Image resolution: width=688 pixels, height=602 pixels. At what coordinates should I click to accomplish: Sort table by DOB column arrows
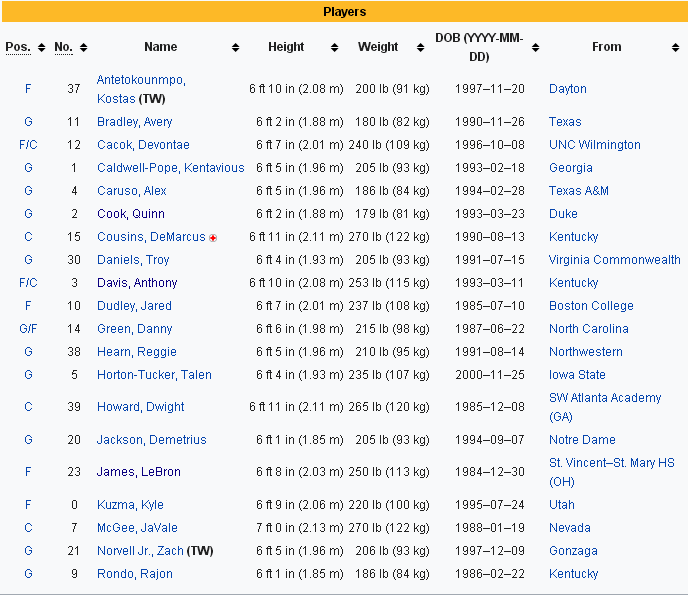click(535, 47)
